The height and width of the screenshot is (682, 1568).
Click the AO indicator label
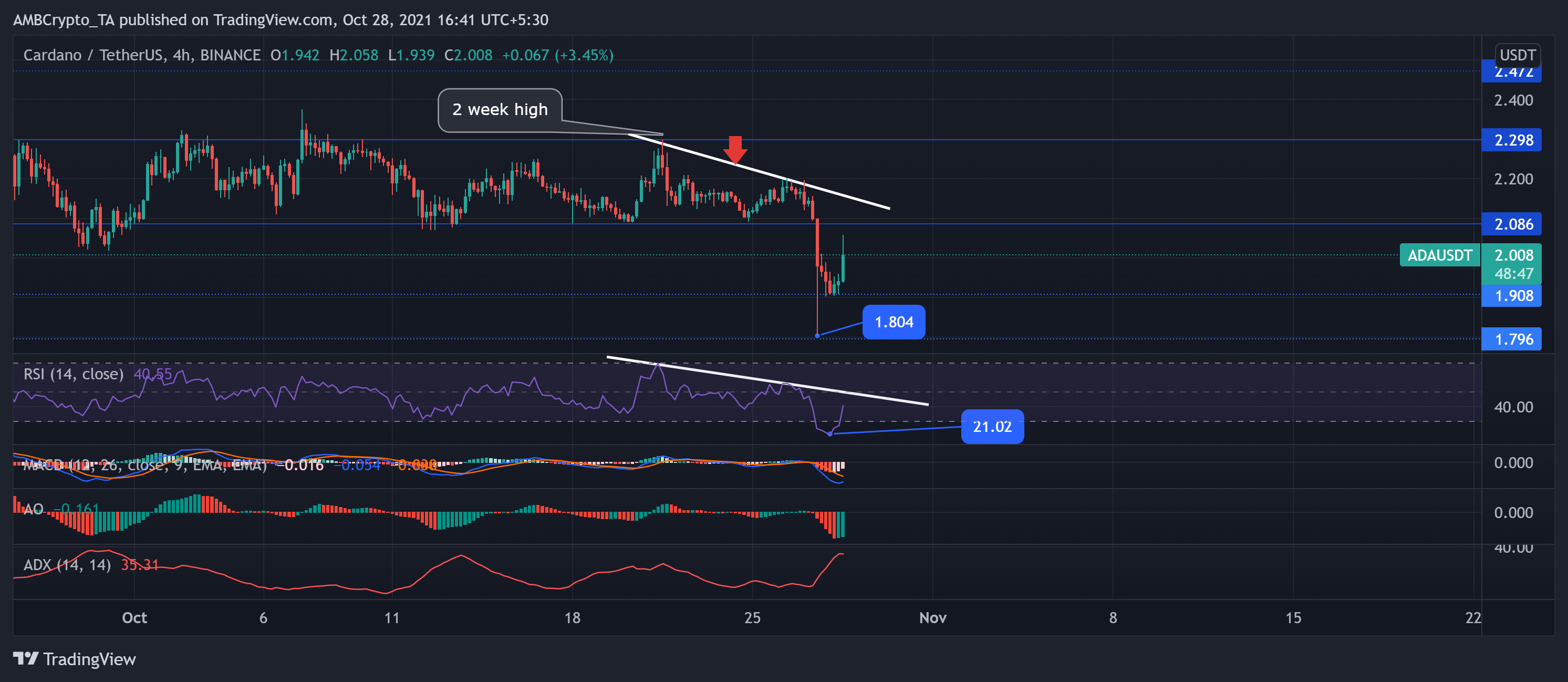point(33,509)
